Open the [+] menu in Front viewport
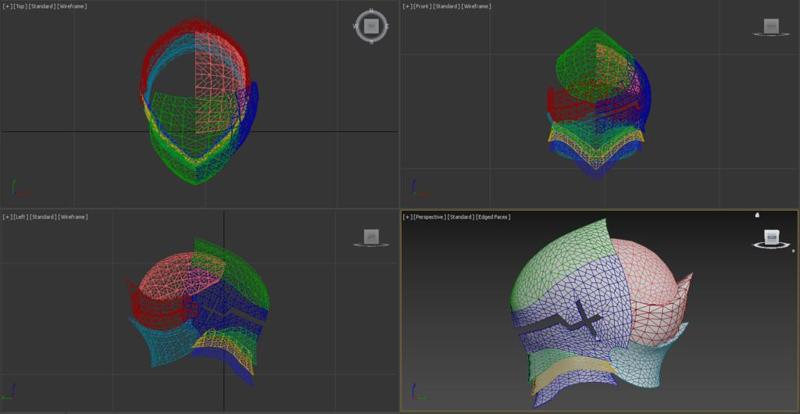Screen dimensions: 800x414 pyautogui.click(x=407, y=6)
